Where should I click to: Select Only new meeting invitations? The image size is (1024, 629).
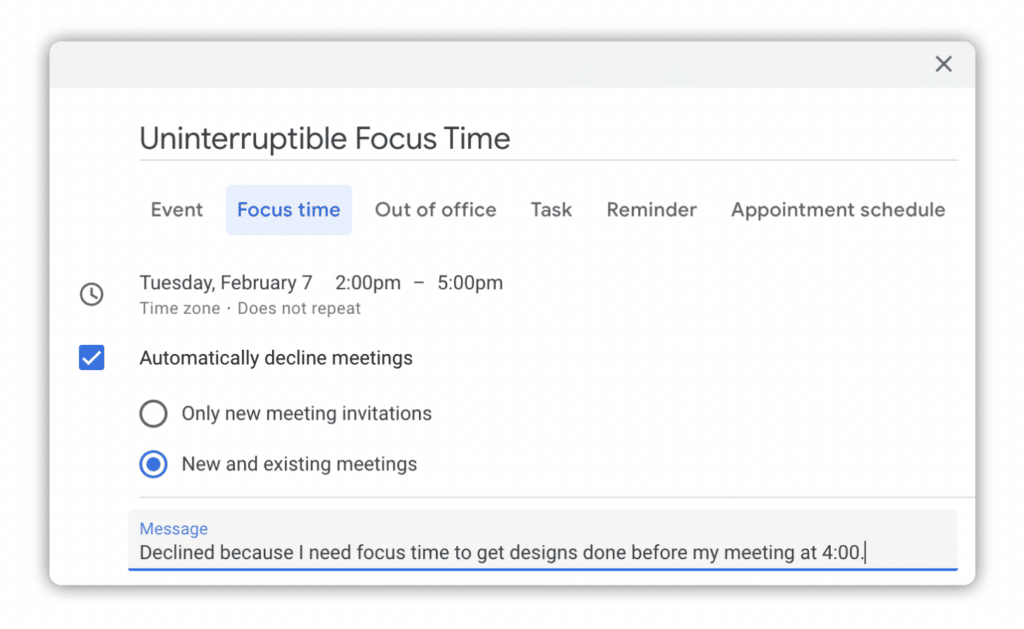click(x=153, y=413)
